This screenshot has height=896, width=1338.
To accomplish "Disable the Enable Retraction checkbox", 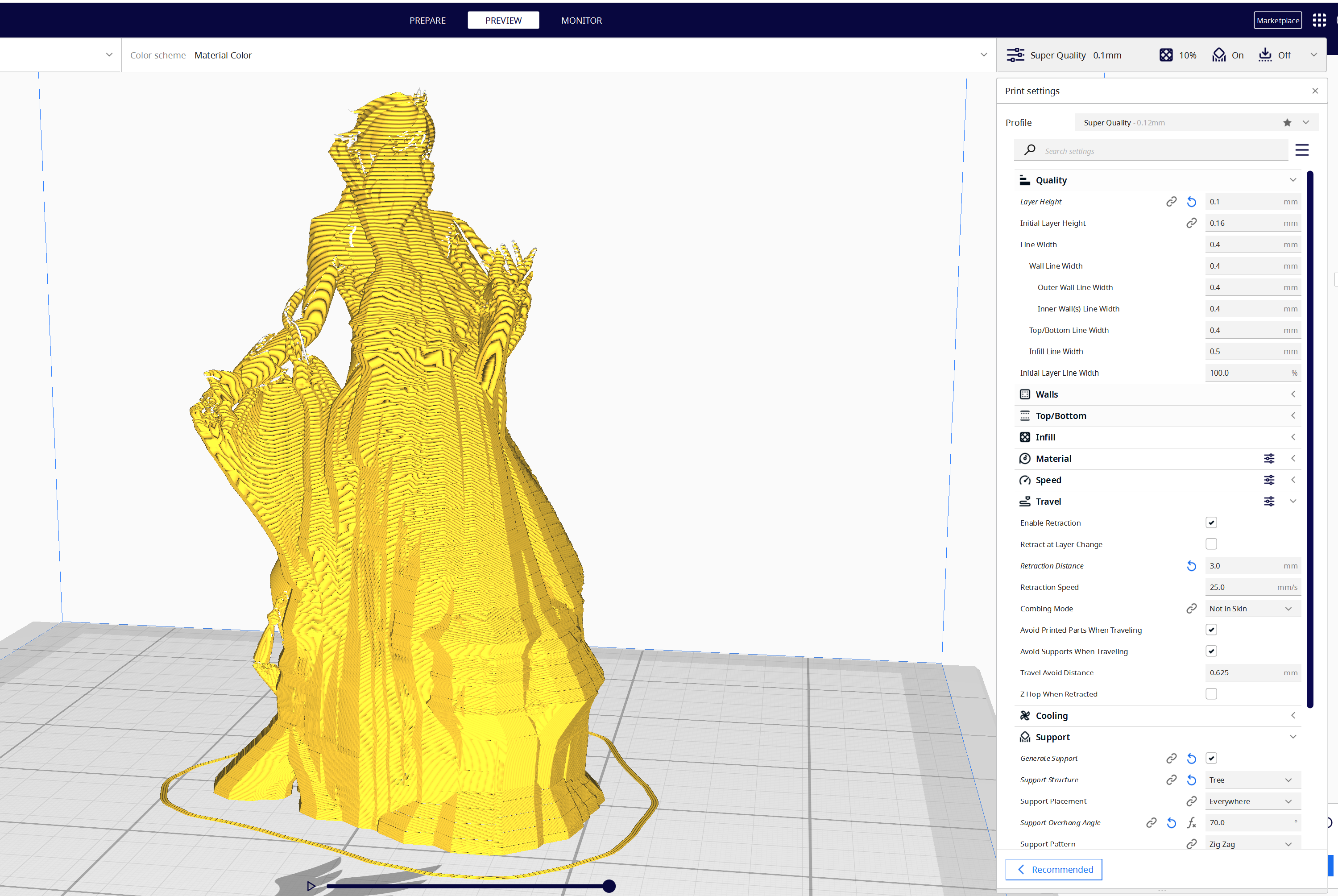I will (1211, 523).
